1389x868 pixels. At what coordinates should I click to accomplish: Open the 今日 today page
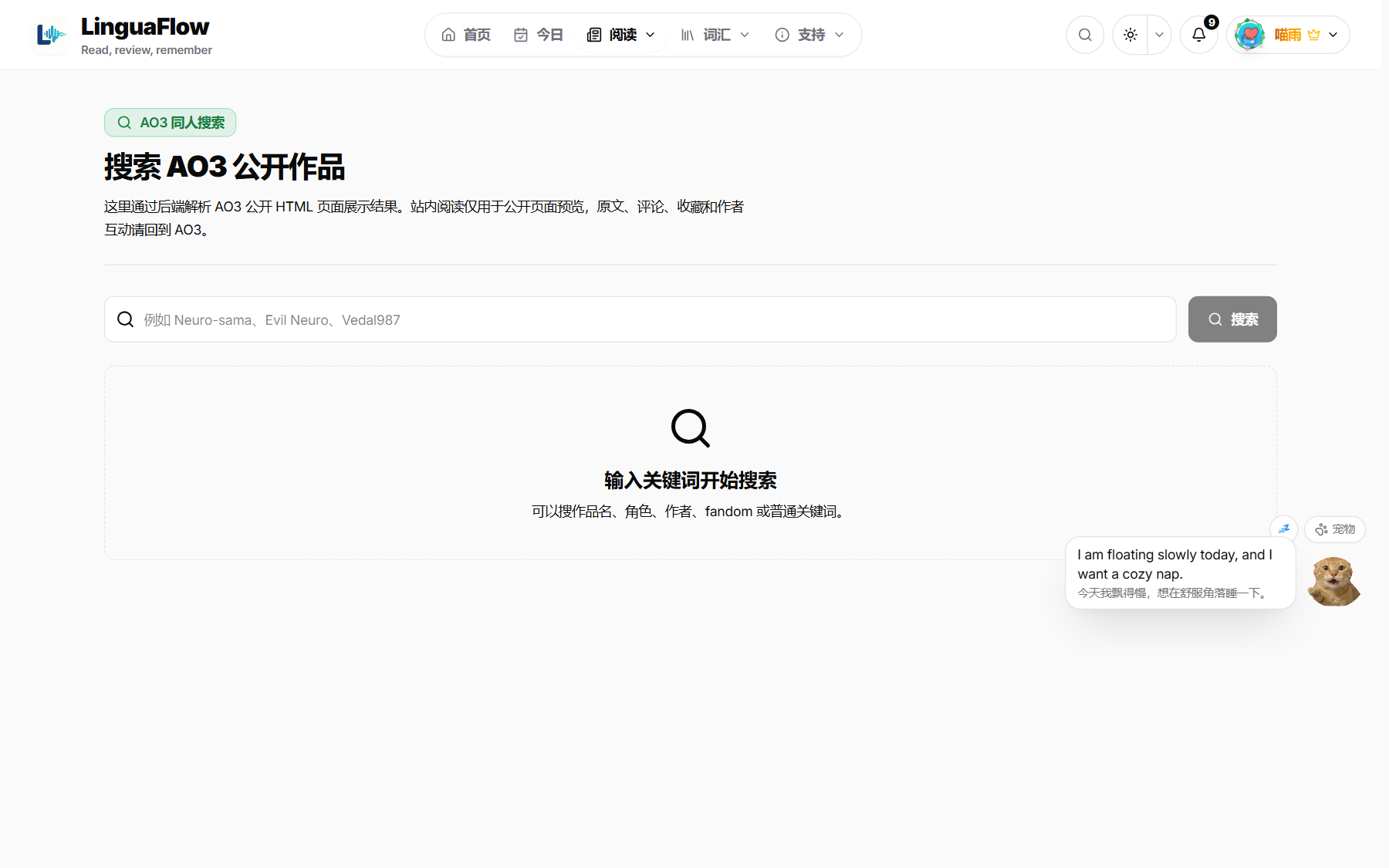539,35
